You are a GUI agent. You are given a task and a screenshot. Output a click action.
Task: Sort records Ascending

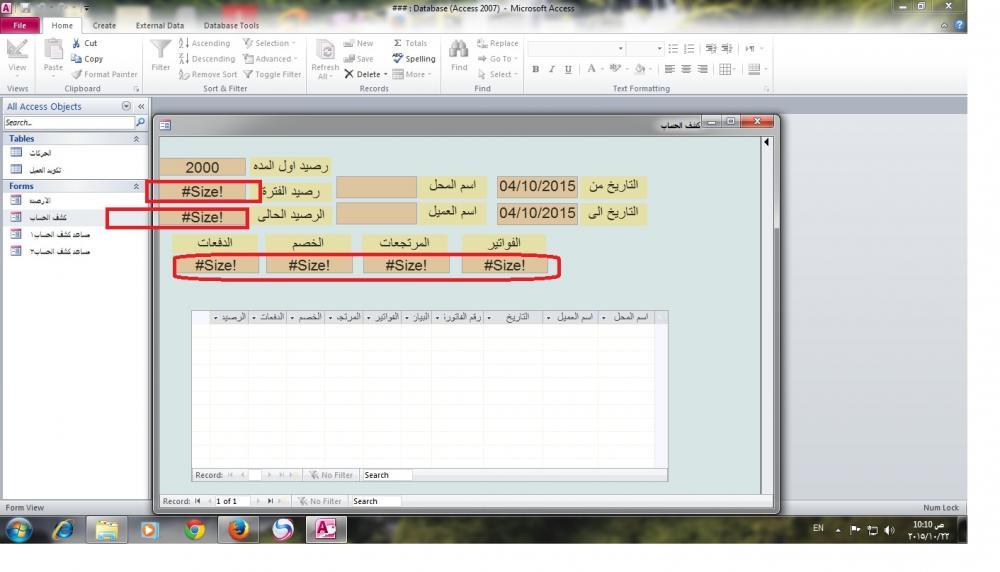205,43
